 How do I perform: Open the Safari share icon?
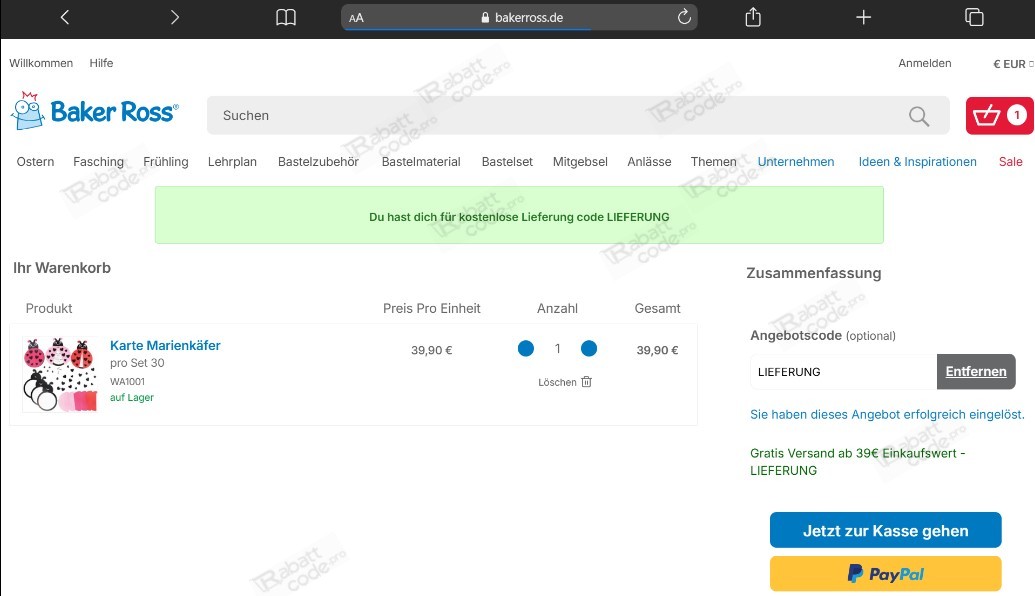point(752,17)
